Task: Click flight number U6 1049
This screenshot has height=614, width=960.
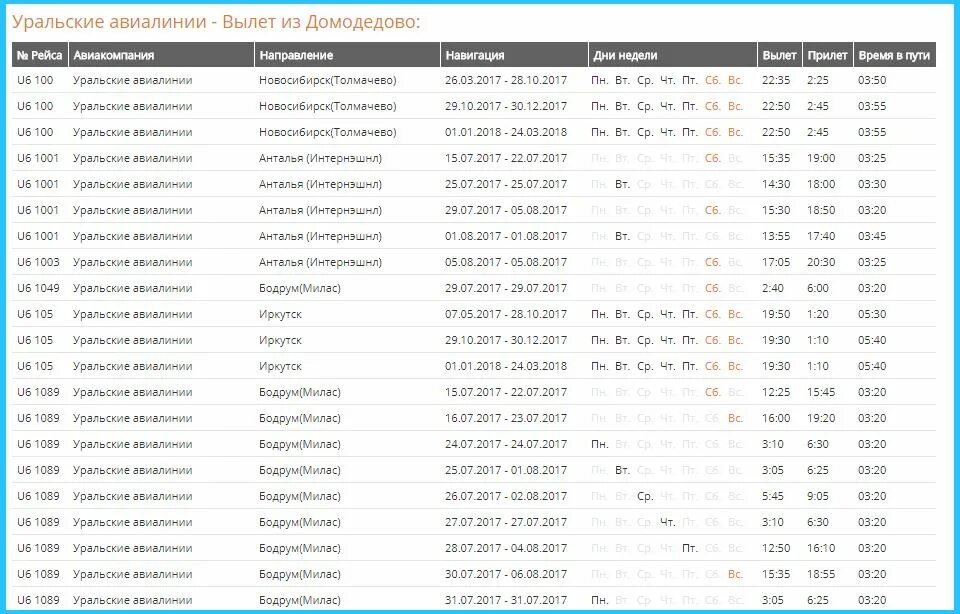Action: coord(38,288)
